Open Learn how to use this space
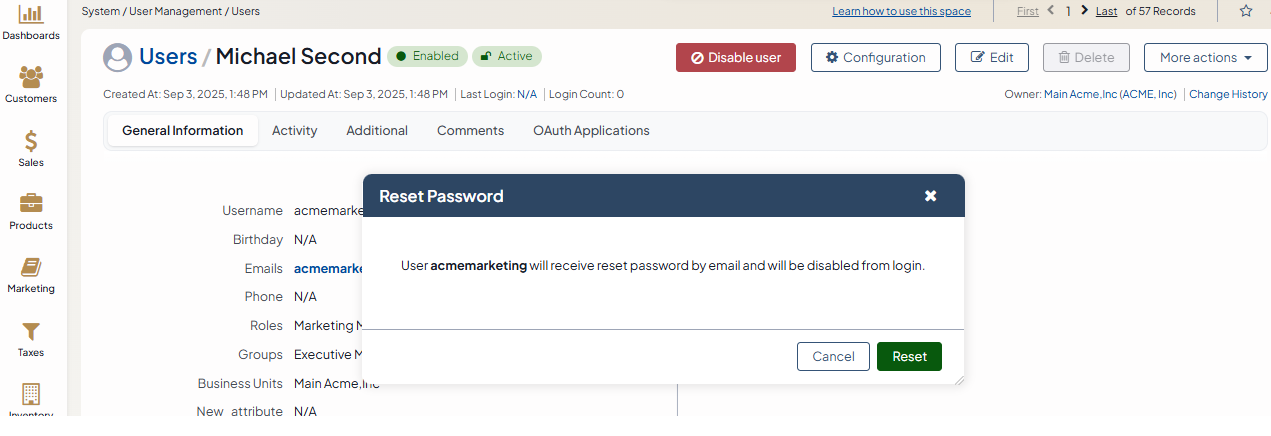The image size is (1271, 436). 901,11
